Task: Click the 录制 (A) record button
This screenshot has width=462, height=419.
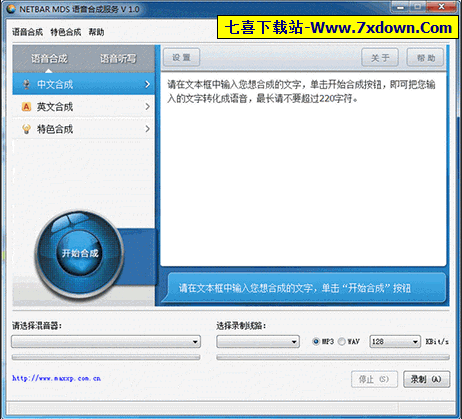Action: pos(426,379)
